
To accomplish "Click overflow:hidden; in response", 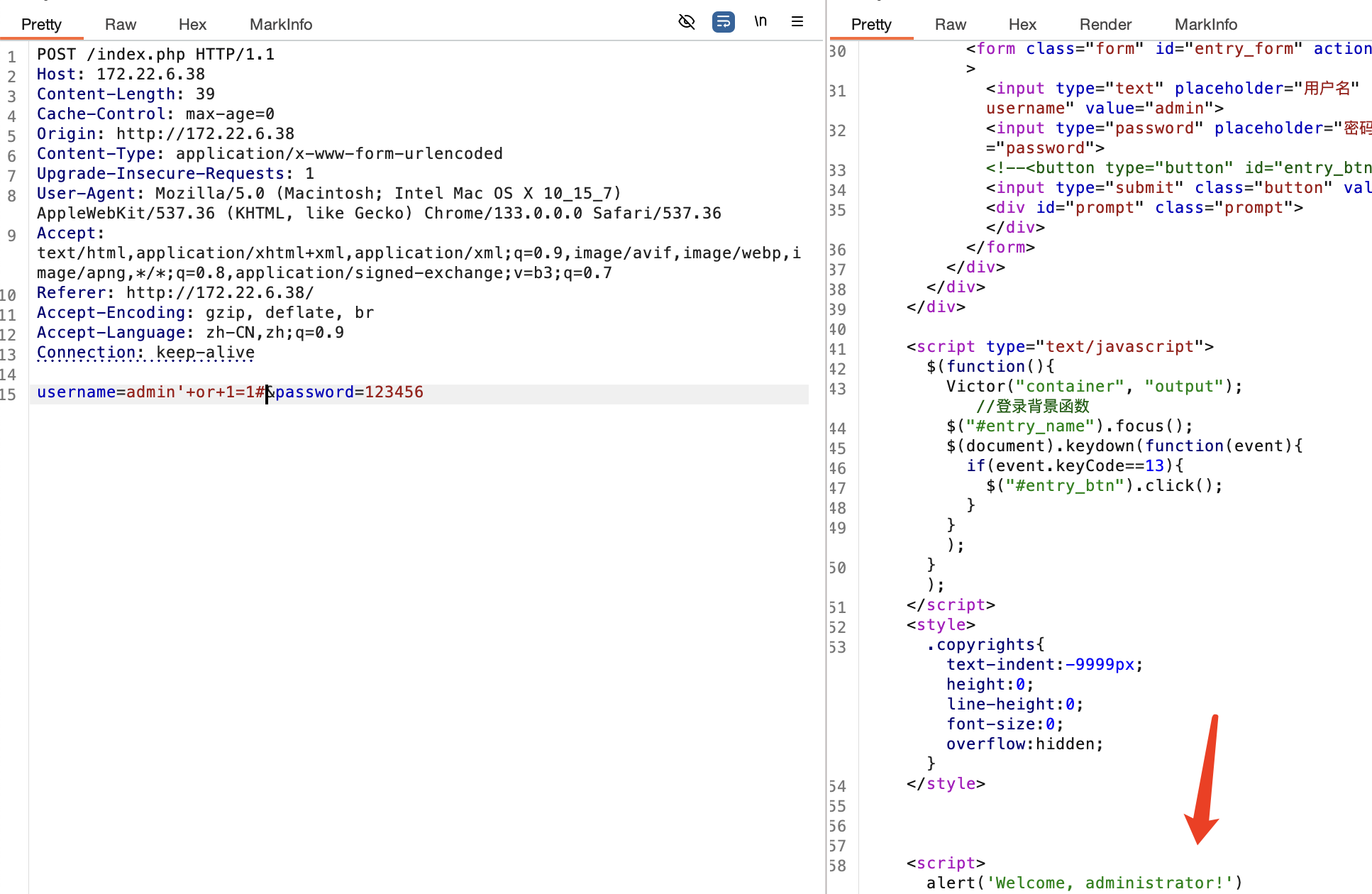I will coord(1024,744).
